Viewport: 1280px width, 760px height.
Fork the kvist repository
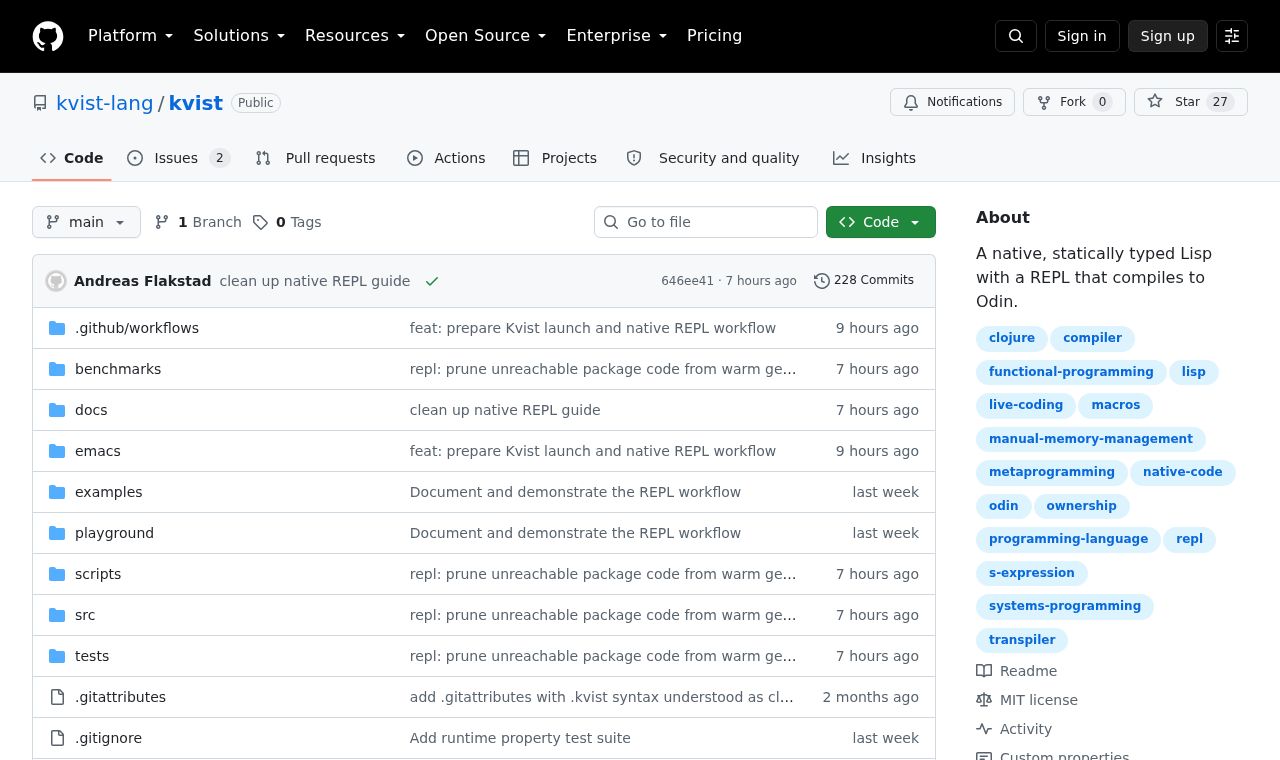(1074, 102)
